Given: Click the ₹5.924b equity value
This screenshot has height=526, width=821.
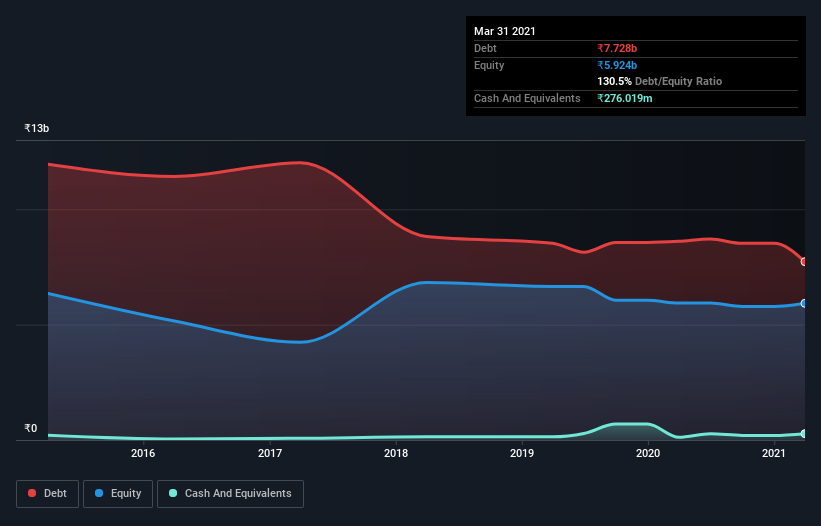Looking at the screenshot, I should (617, 65).
